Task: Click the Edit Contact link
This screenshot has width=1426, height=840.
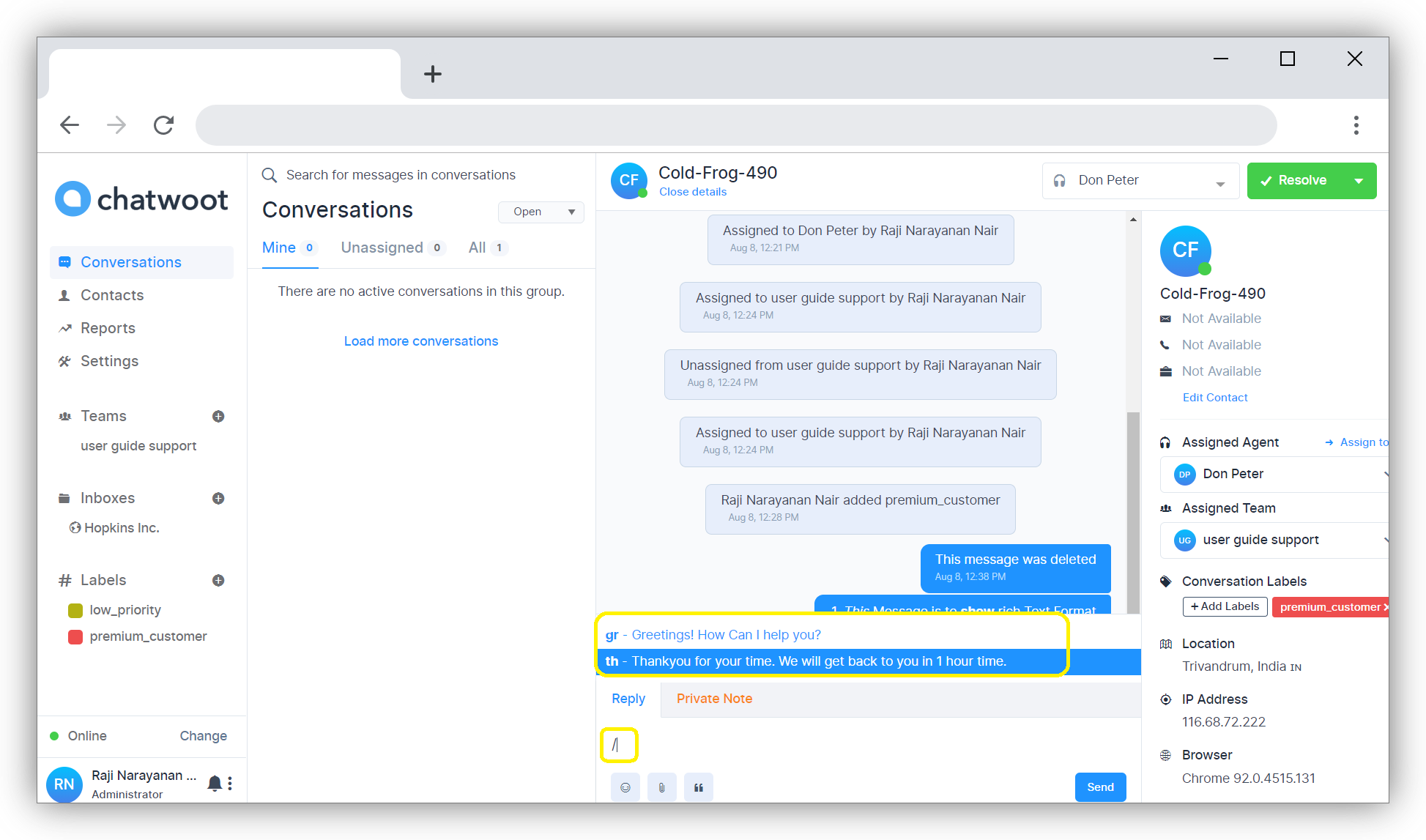Action: click(1215, 397)
